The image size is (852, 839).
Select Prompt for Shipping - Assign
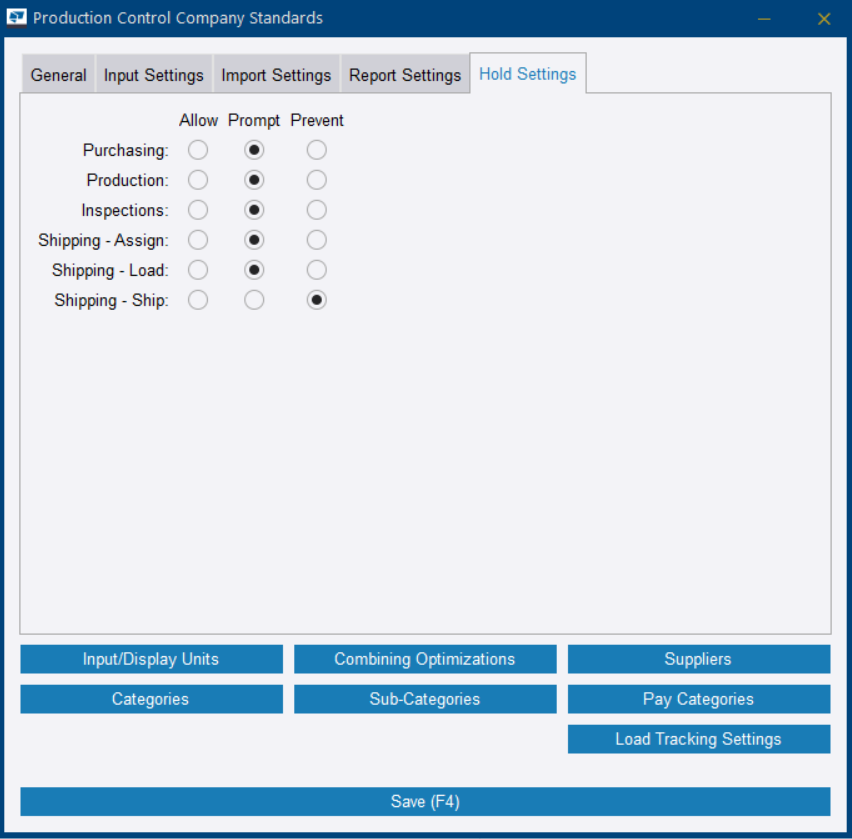254,240
